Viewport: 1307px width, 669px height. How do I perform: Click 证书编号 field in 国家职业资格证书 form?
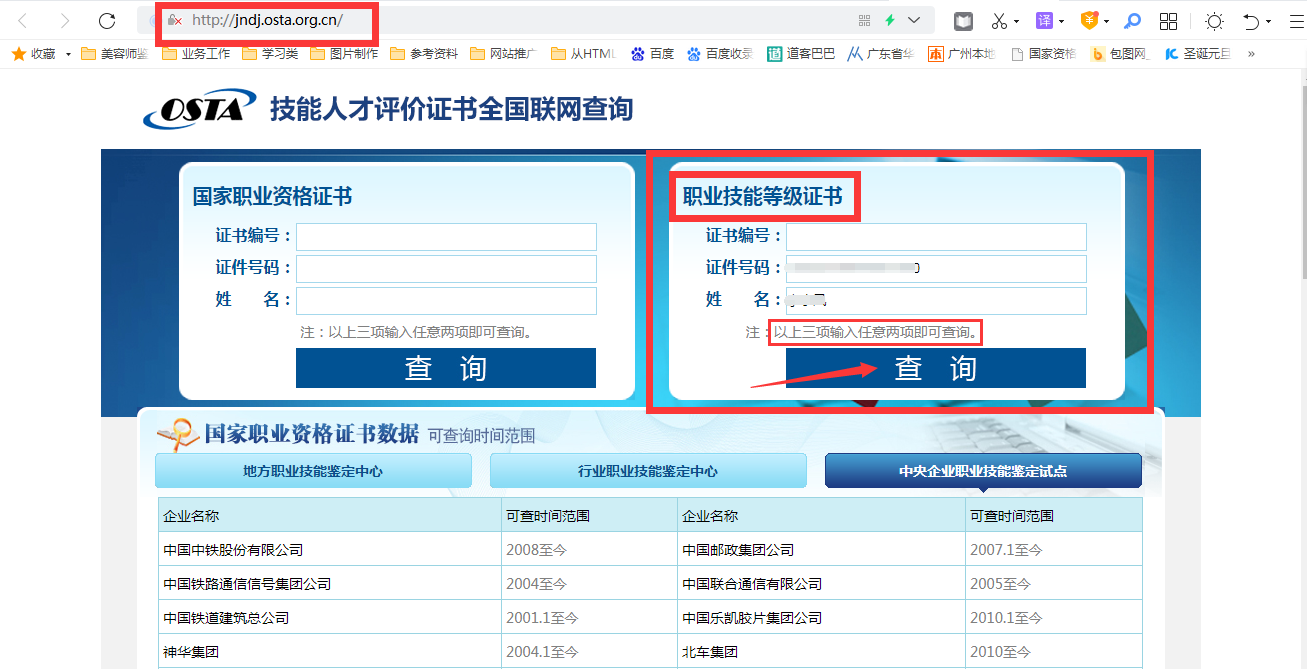pos(446,237)
